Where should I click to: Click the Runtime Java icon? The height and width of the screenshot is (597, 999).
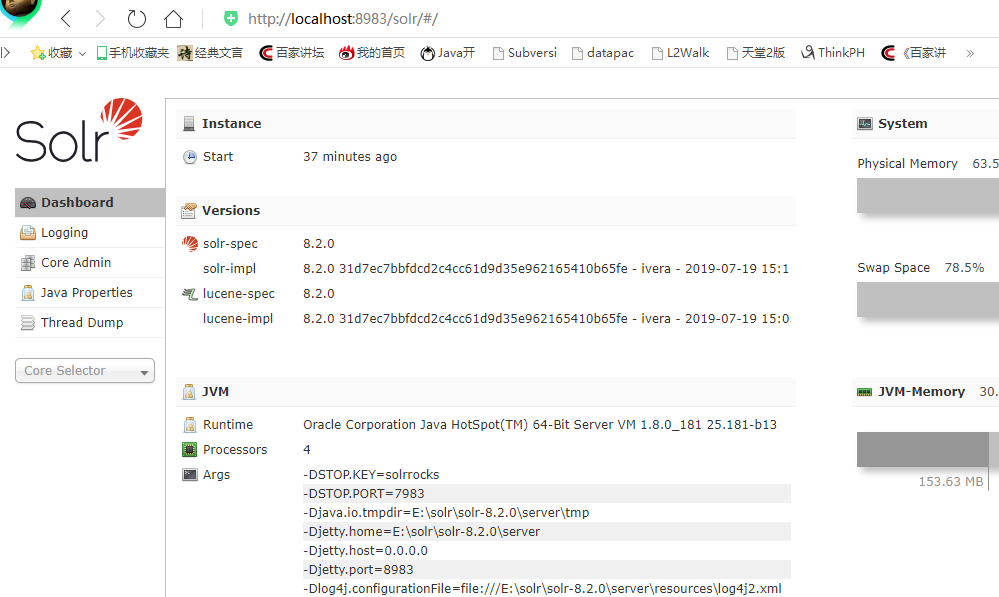point(190,425)
